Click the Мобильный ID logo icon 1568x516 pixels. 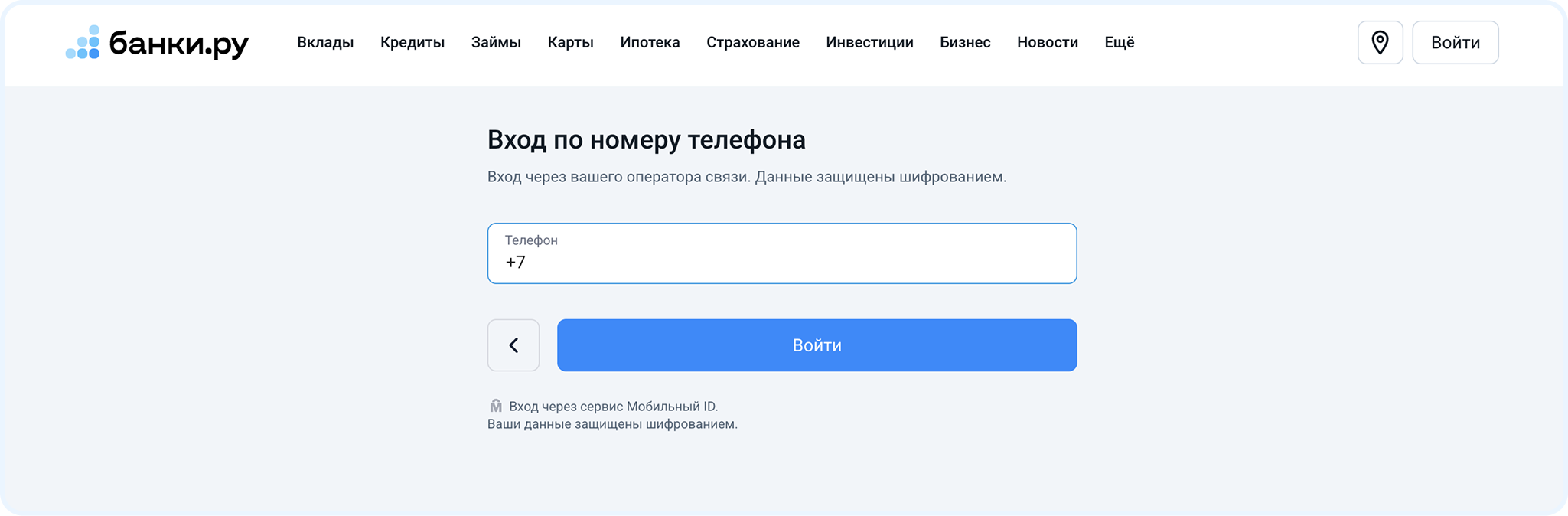coord(496,406)
